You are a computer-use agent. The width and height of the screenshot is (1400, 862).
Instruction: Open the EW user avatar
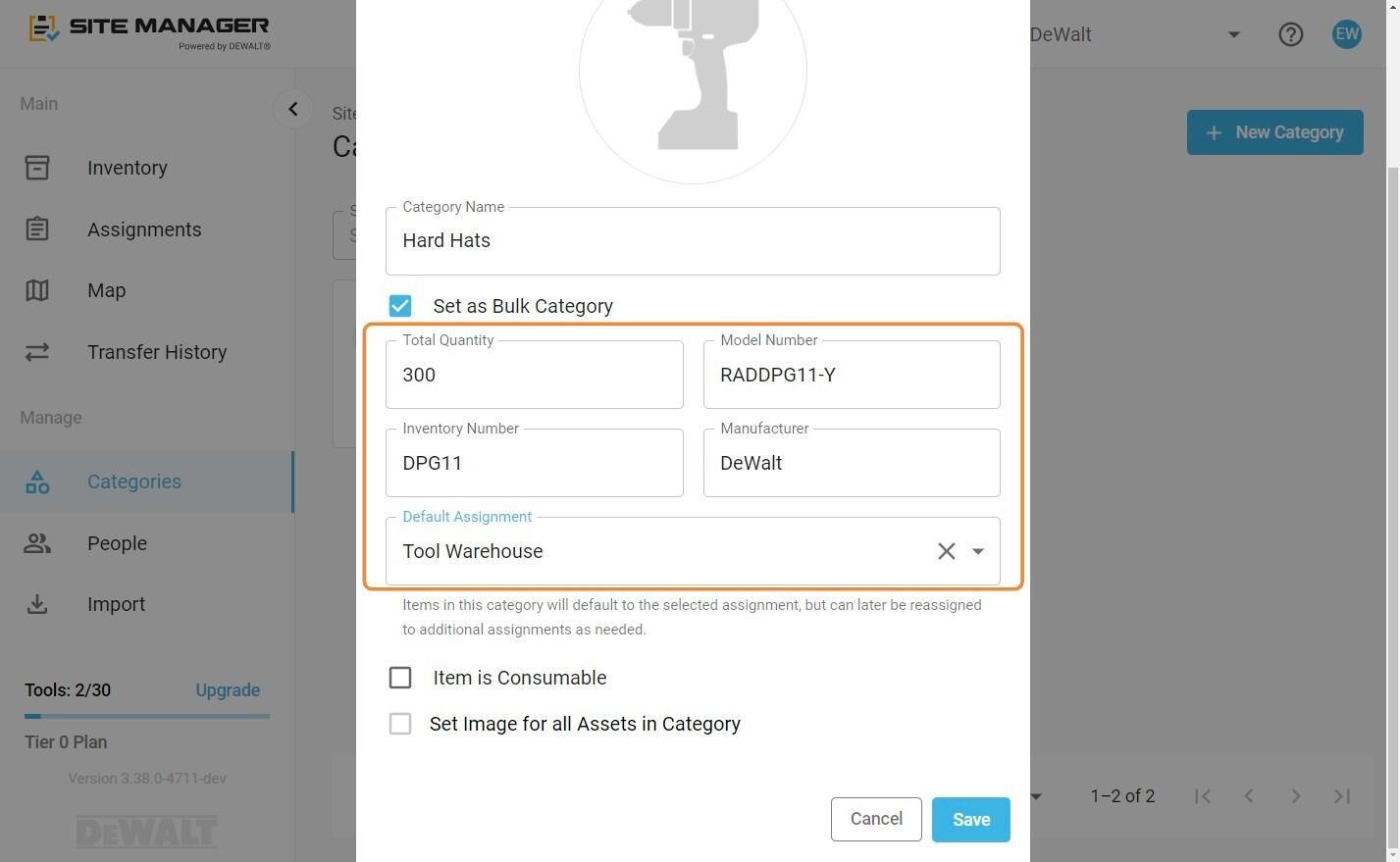click(x=1347, y=34)
